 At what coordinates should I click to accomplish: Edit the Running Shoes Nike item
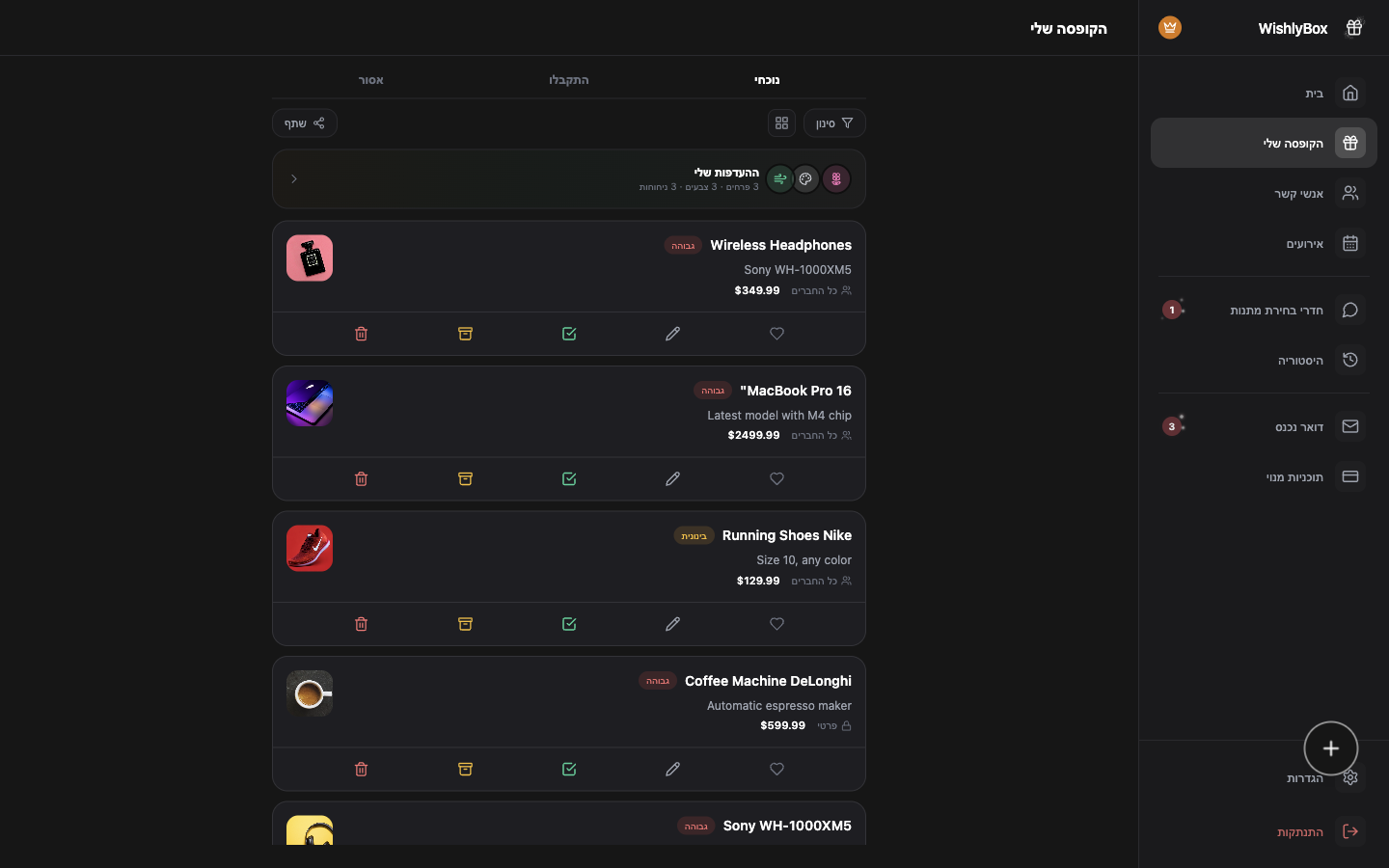pyautogui.click(x=672, y=624)
